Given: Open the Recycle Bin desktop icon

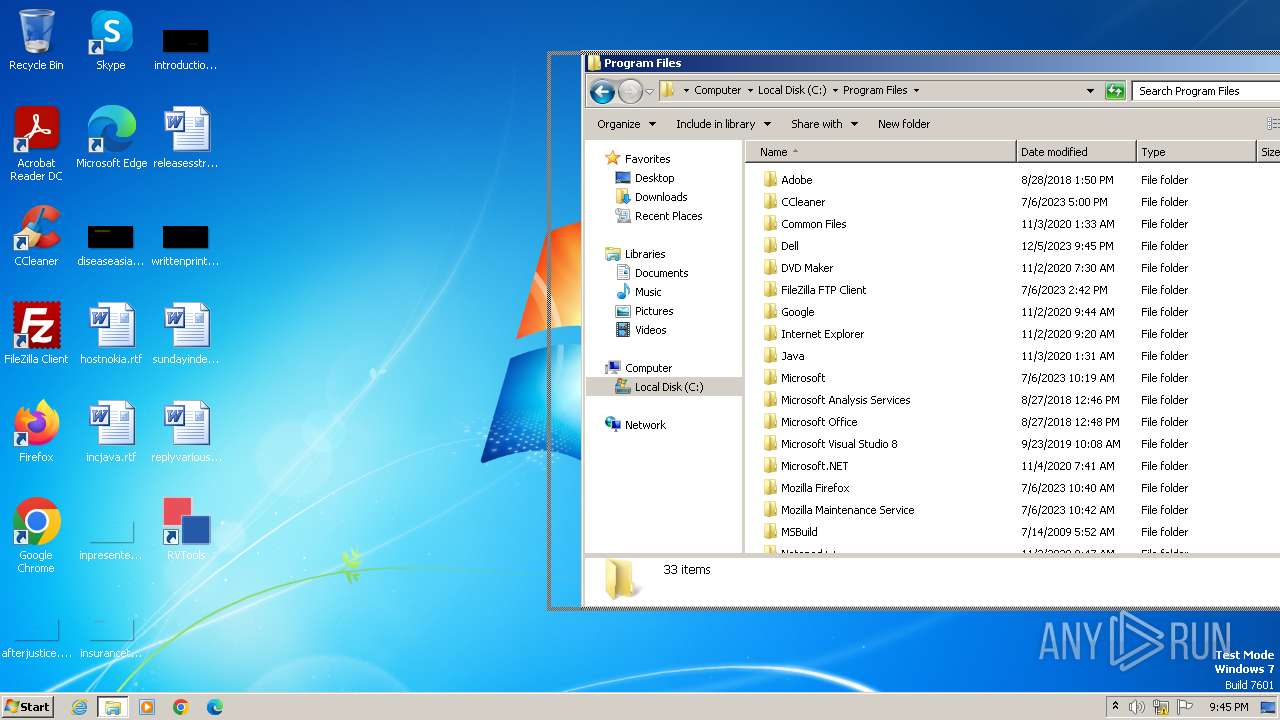Looking at the screenshot, I should click(36, 40).
